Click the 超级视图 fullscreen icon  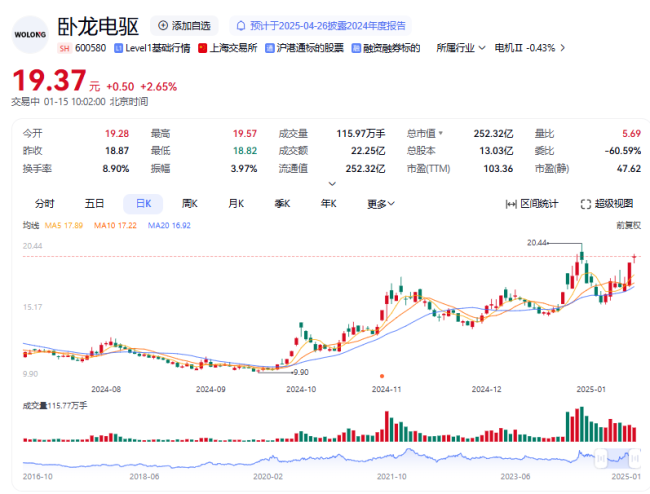[x=585, y=204]
